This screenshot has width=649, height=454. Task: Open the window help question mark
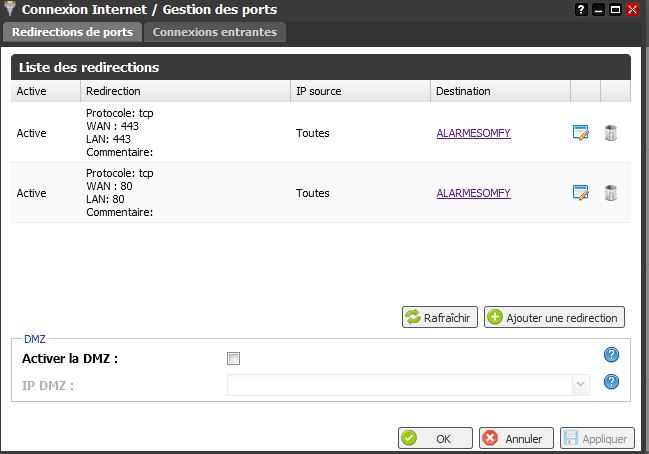581,10
